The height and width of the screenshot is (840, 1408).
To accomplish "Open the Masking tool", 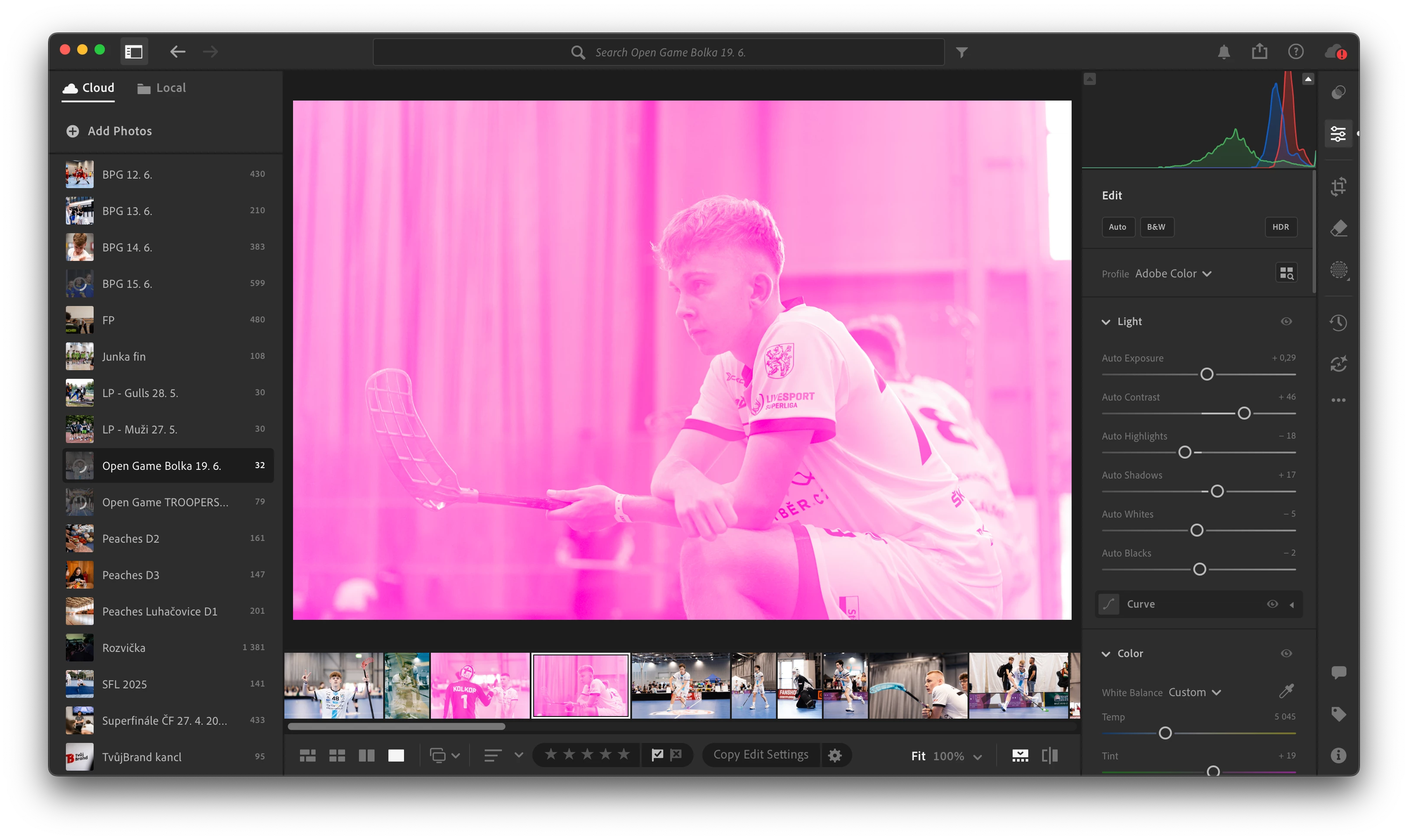I will (x=1338, y=270).
